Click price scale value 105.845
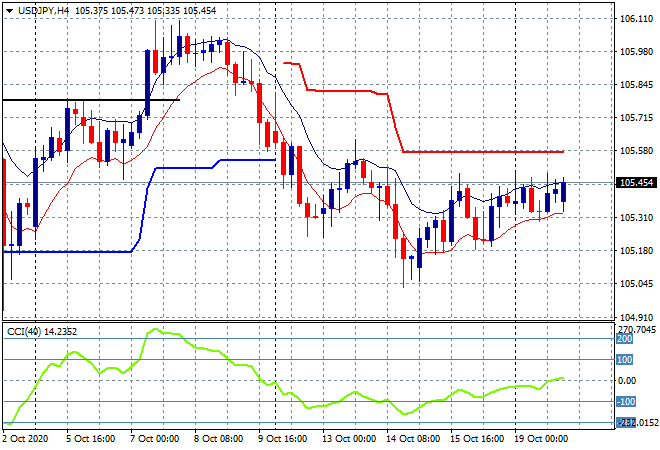Screen dimensions: 660x450 [x=636, y=85]
